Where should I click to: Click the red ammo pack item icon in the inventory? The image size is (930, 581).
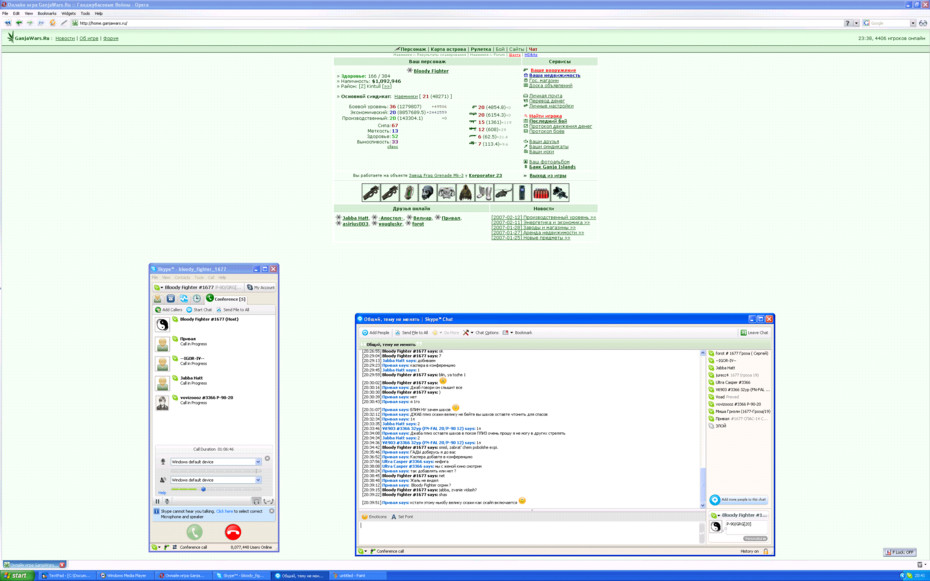[540, 193]
